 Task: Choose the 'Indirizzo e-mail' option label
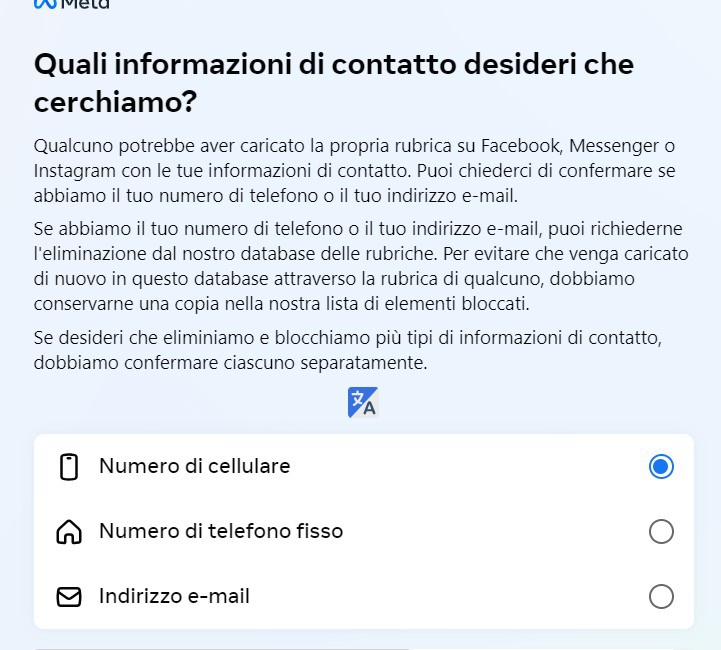(x=174, y=596)
